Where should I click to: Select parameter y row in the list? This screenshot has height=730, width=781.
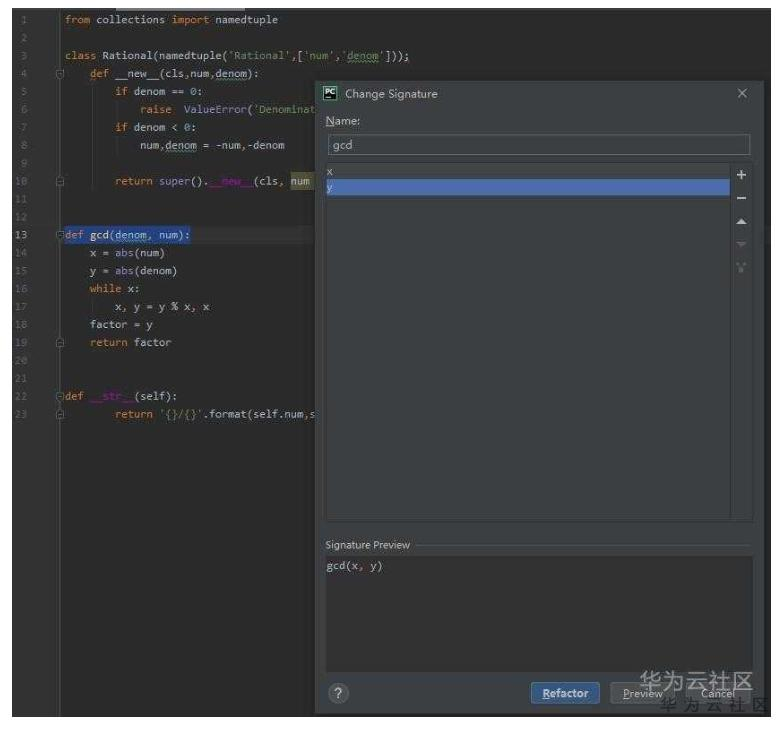point(528,187)
